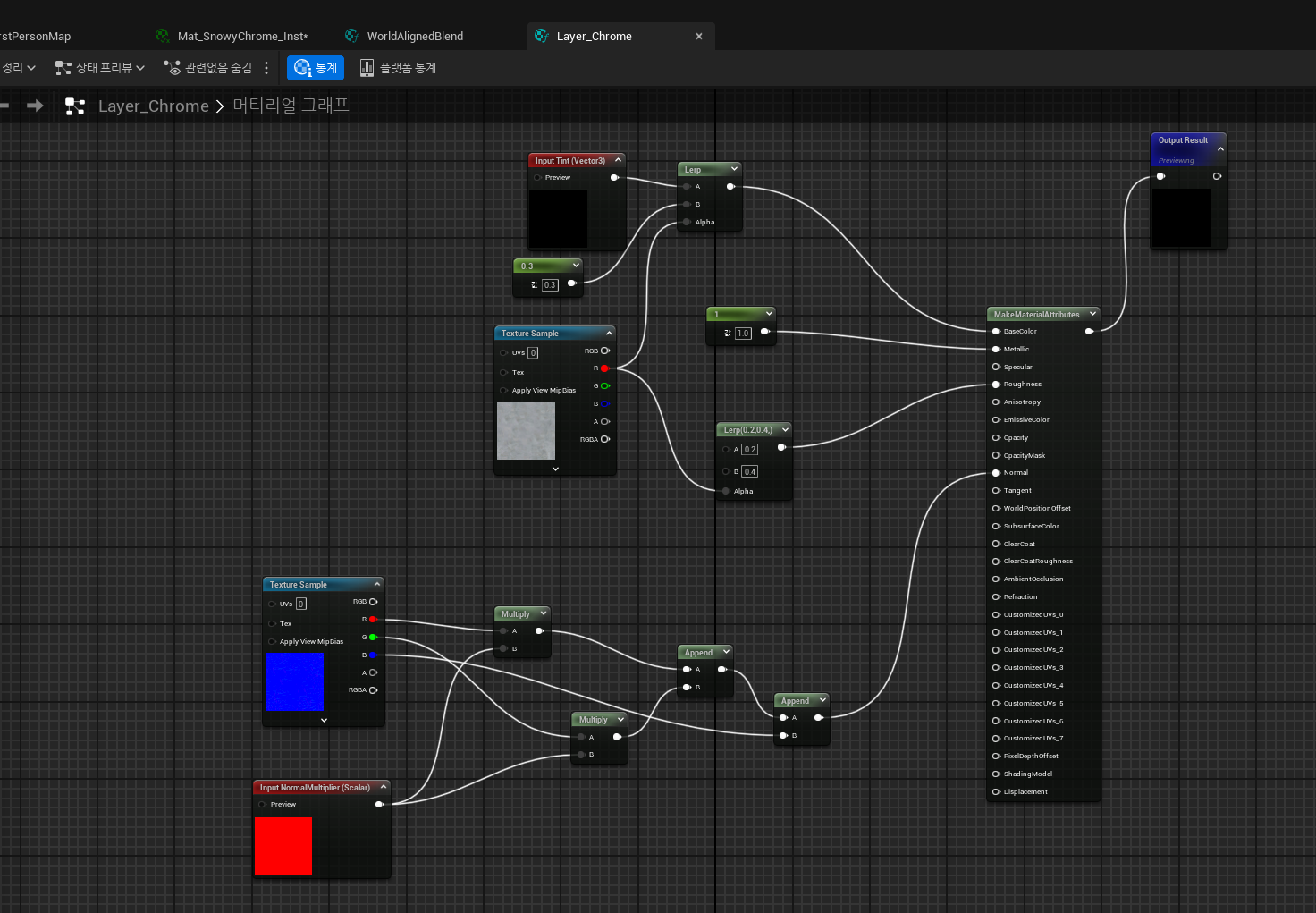Click the red preview swatch on Input NormalMultiplier
Image resolution: width=1316 pixels, height=913 pixels.
tap(283, 846)
